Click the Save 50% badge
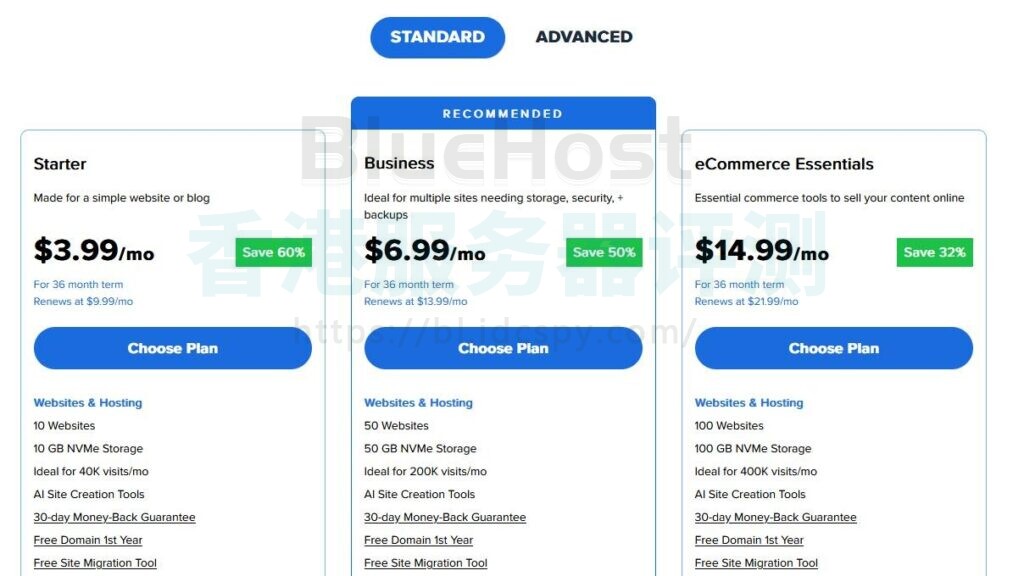 pos(604,252)
